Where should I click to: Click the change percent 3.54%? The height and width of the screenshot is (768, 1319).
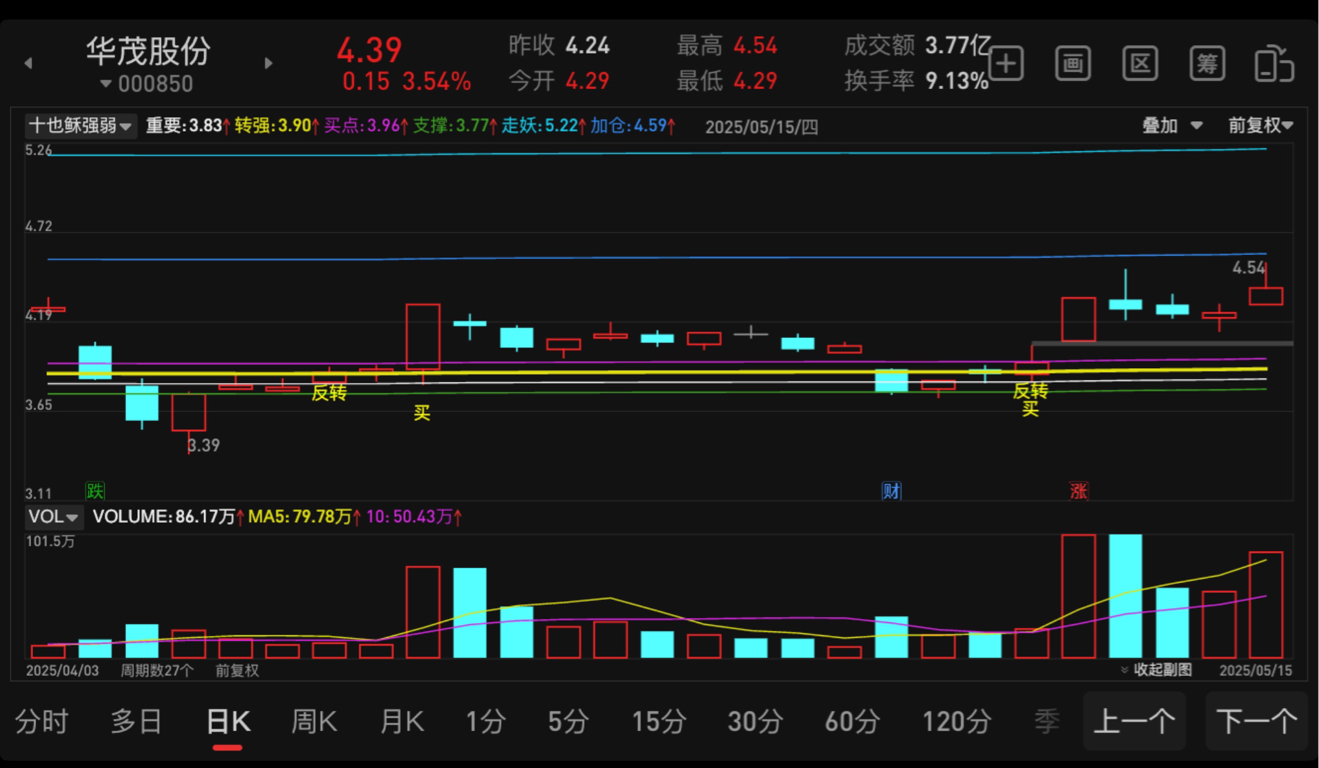click(x=436, y=82)
